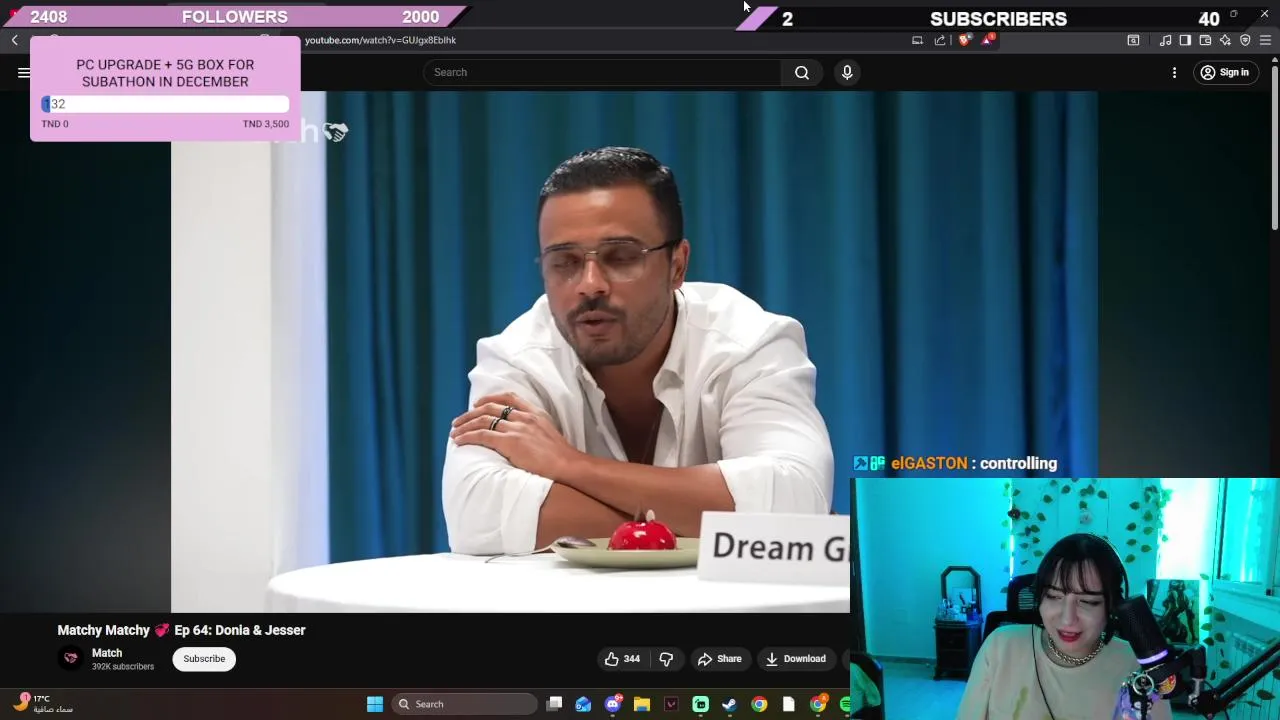Open File Explorer from the taskbar

pyautogui.click(x=642, y=704)
